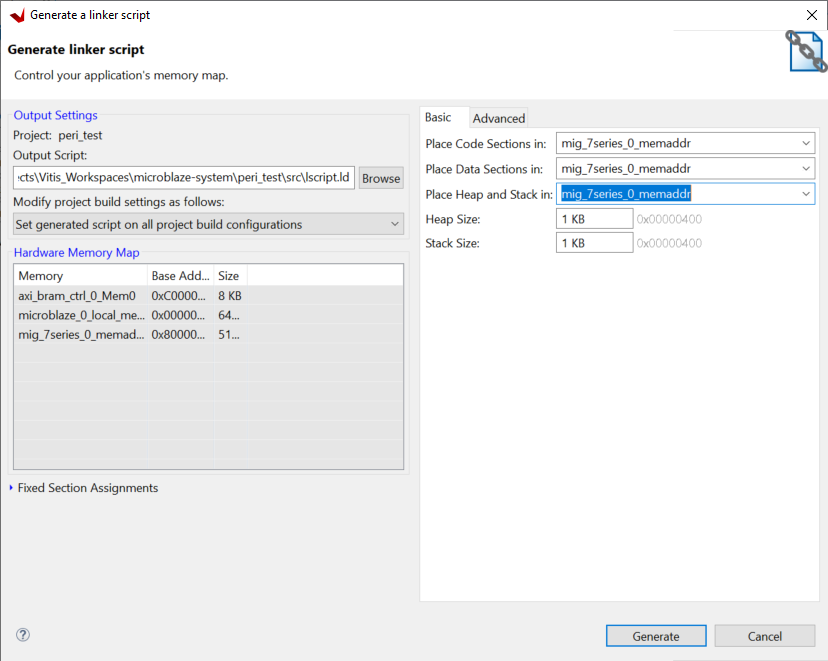The width and height of the screenshot is (828, 661).
Task: Click the 8 KB size cell
Action: click(230, 296)
